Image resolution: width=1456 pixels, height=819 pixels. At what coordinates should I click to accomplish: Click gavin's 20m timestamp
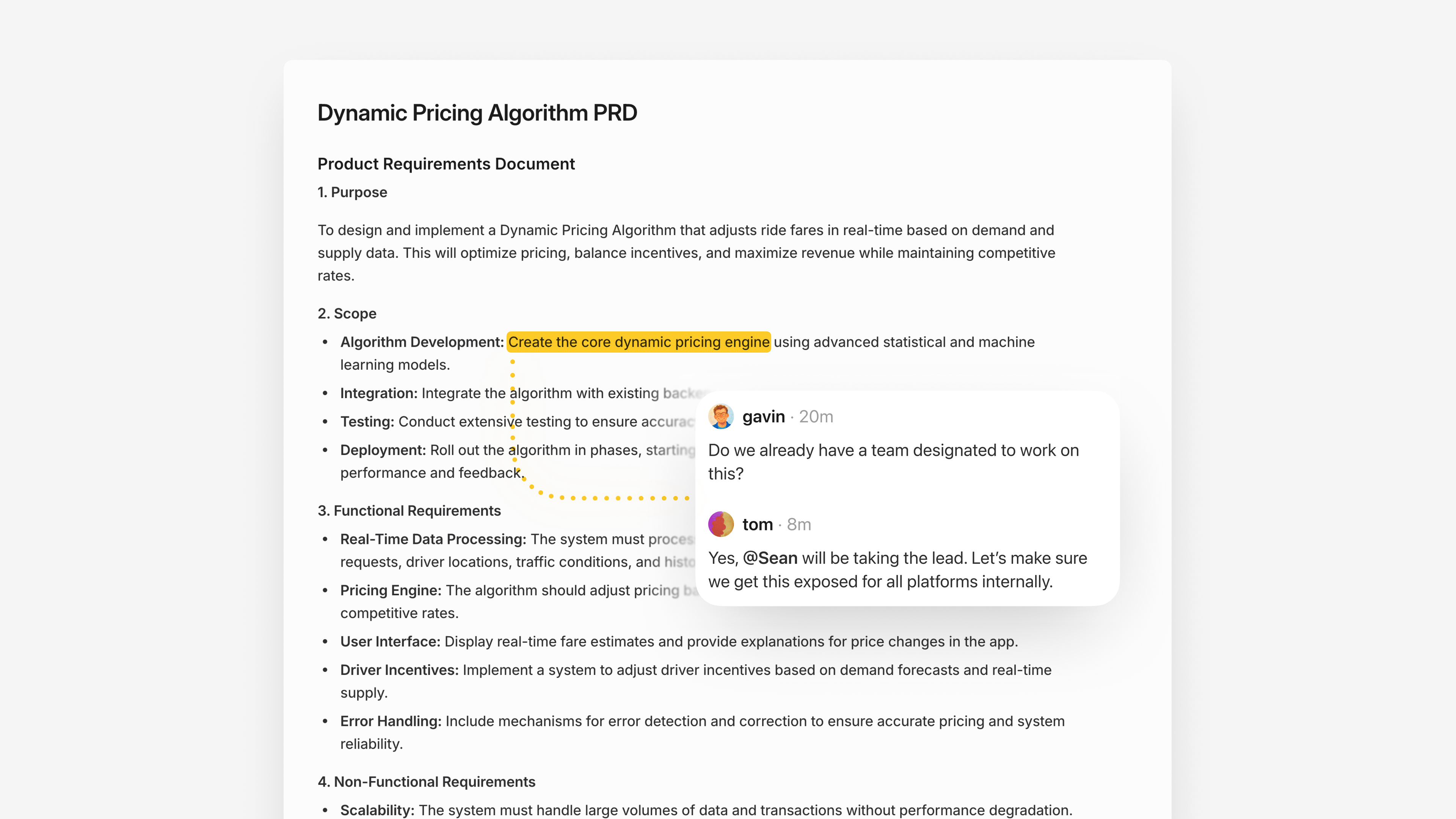click(x=816, y=417)
